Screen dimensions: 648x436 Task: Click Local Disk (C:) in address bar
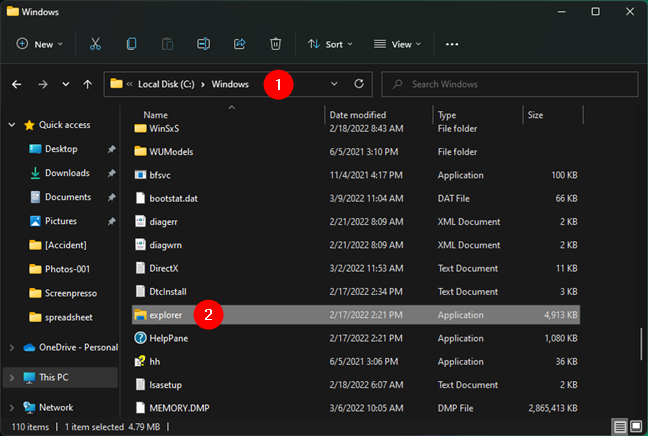166,84
